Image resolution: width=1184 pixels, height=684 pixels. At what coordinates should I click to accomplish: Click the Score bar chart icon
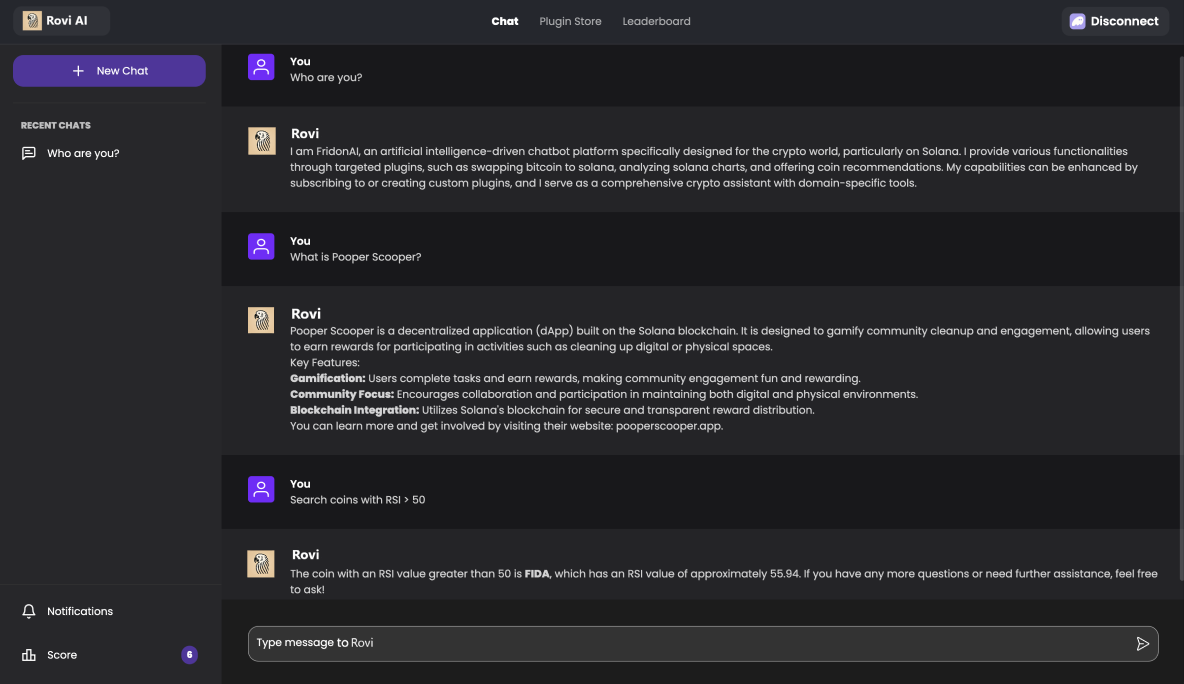29,655
